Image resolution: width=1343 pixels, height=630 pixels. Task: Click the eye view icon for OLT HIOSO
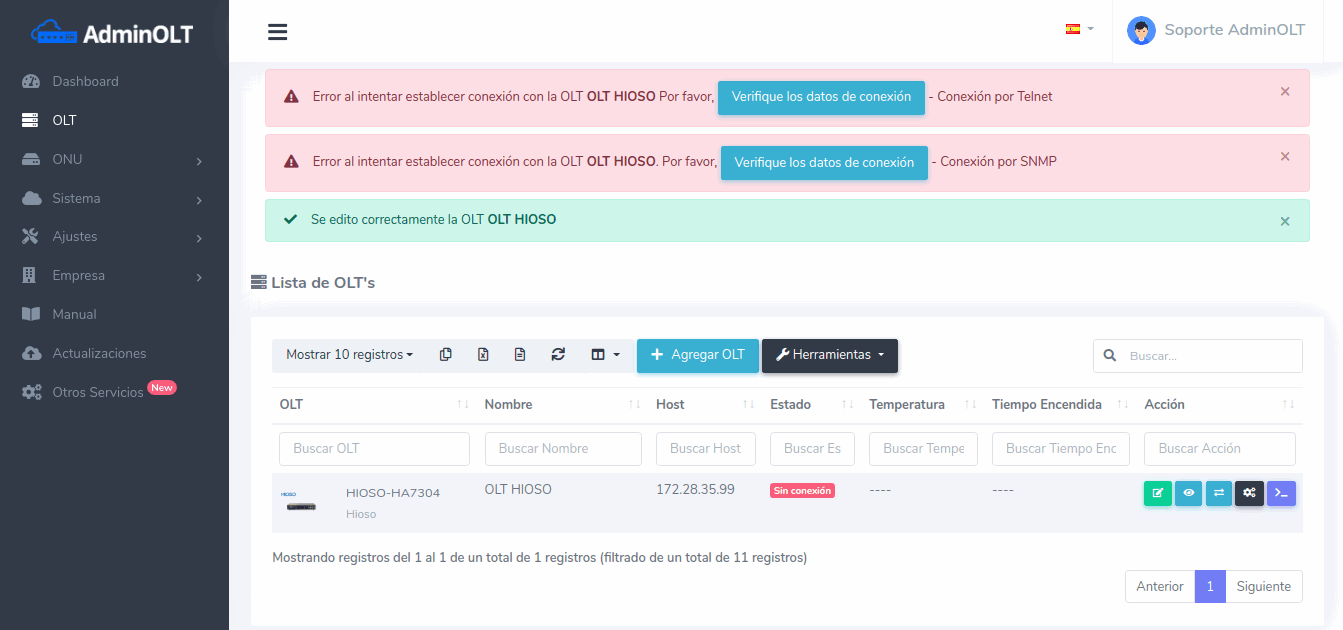coord(1188,494)
